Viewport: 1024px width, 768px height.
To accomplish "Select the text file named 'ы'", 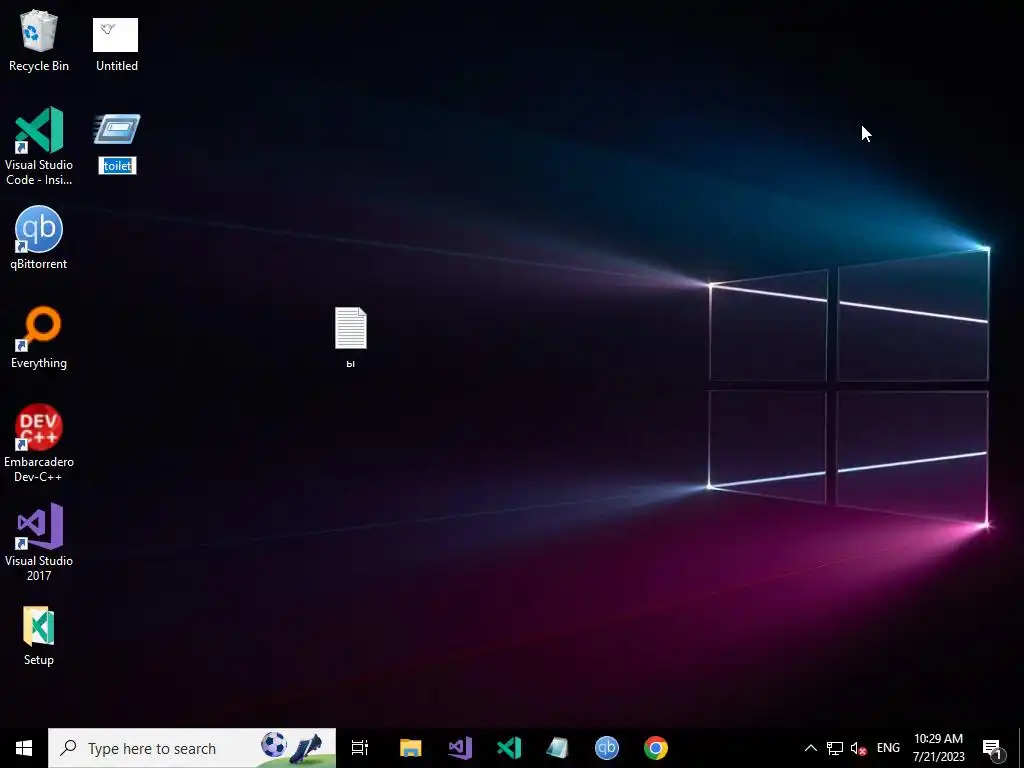I will coord(351,338).
